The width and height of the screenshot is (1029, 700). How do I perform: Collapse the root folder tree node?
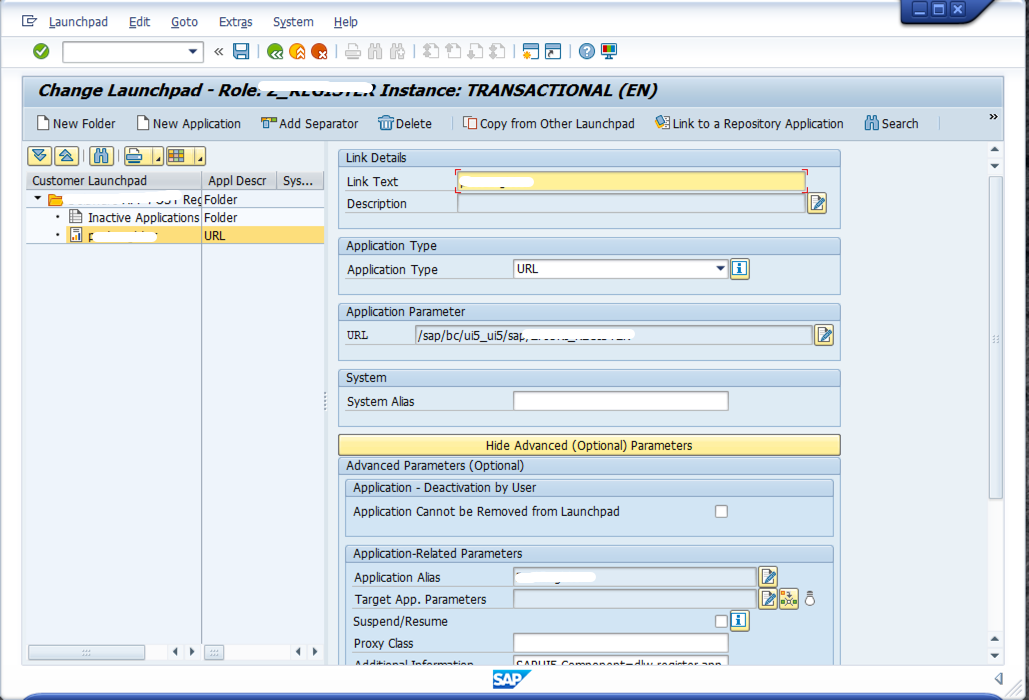coord(37,198)
